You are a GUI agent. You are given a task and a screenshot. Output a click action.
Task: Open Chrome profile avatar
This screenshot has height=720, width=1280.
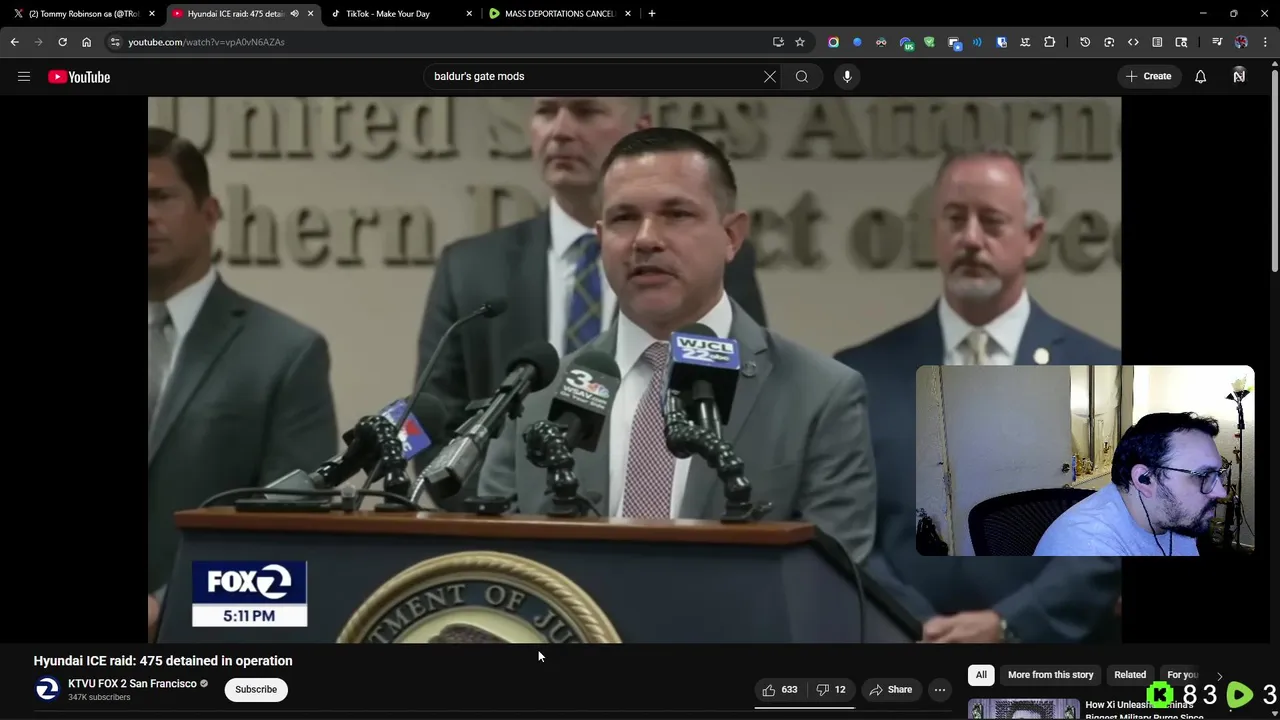point(1241,42)
